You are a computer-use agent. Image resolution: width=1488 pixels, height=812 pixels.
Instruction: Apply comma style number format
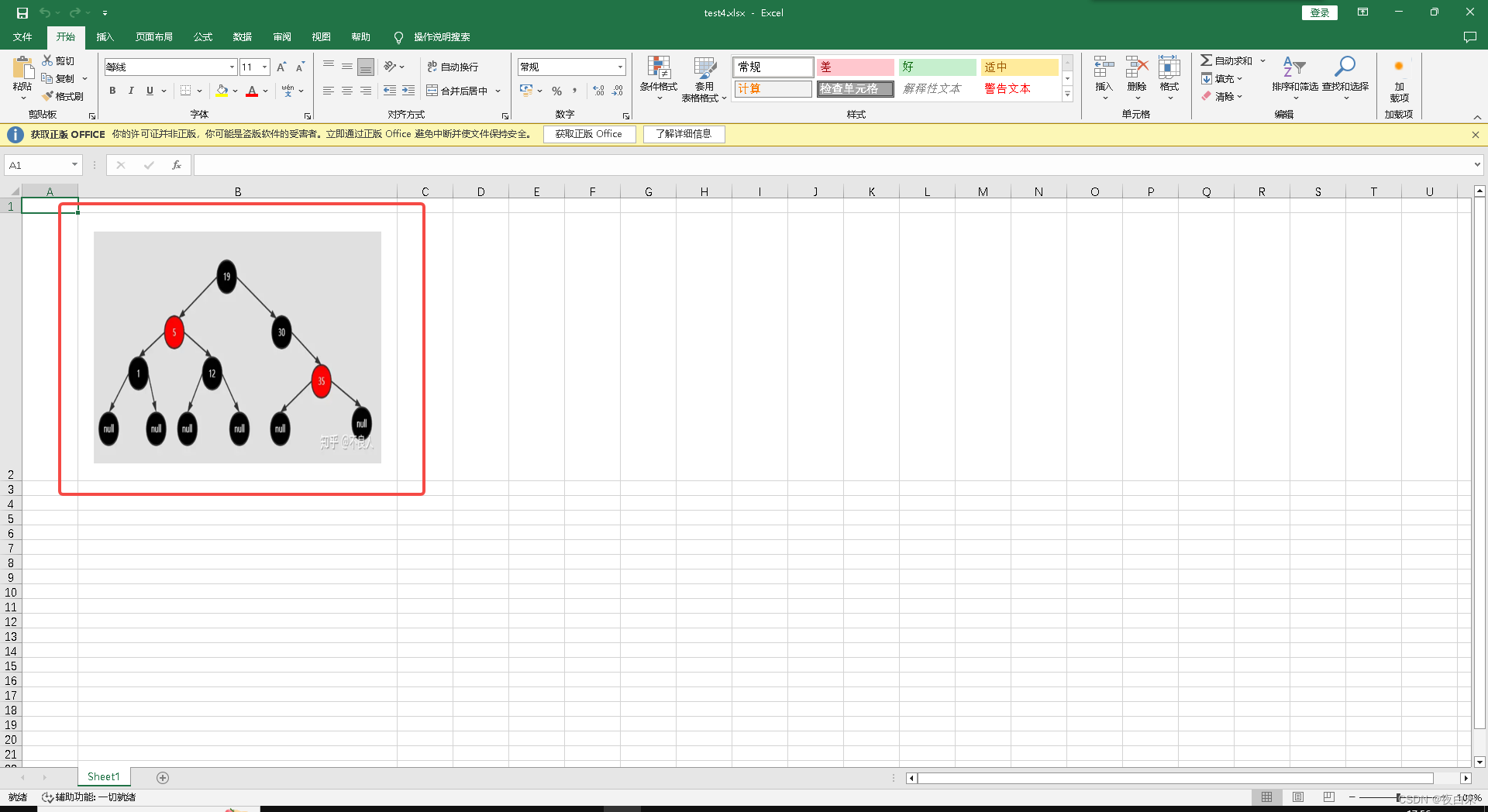click(574, 91)
